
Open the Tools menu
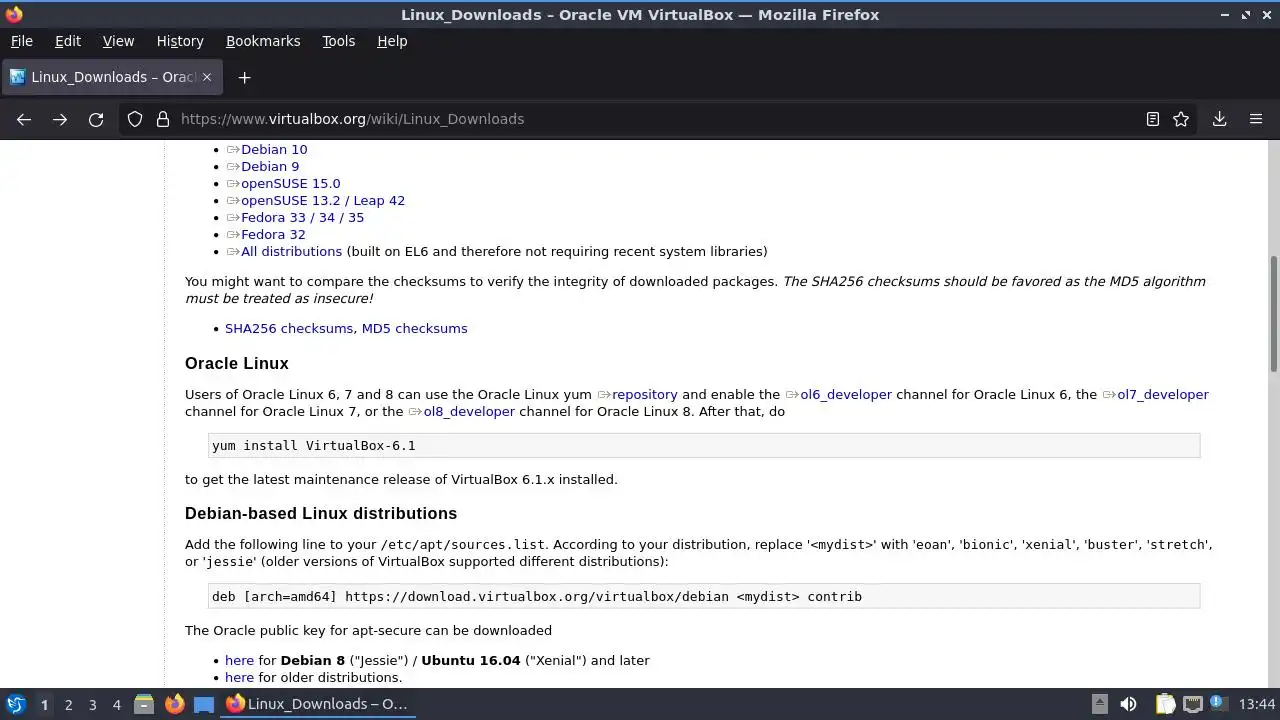338,41
